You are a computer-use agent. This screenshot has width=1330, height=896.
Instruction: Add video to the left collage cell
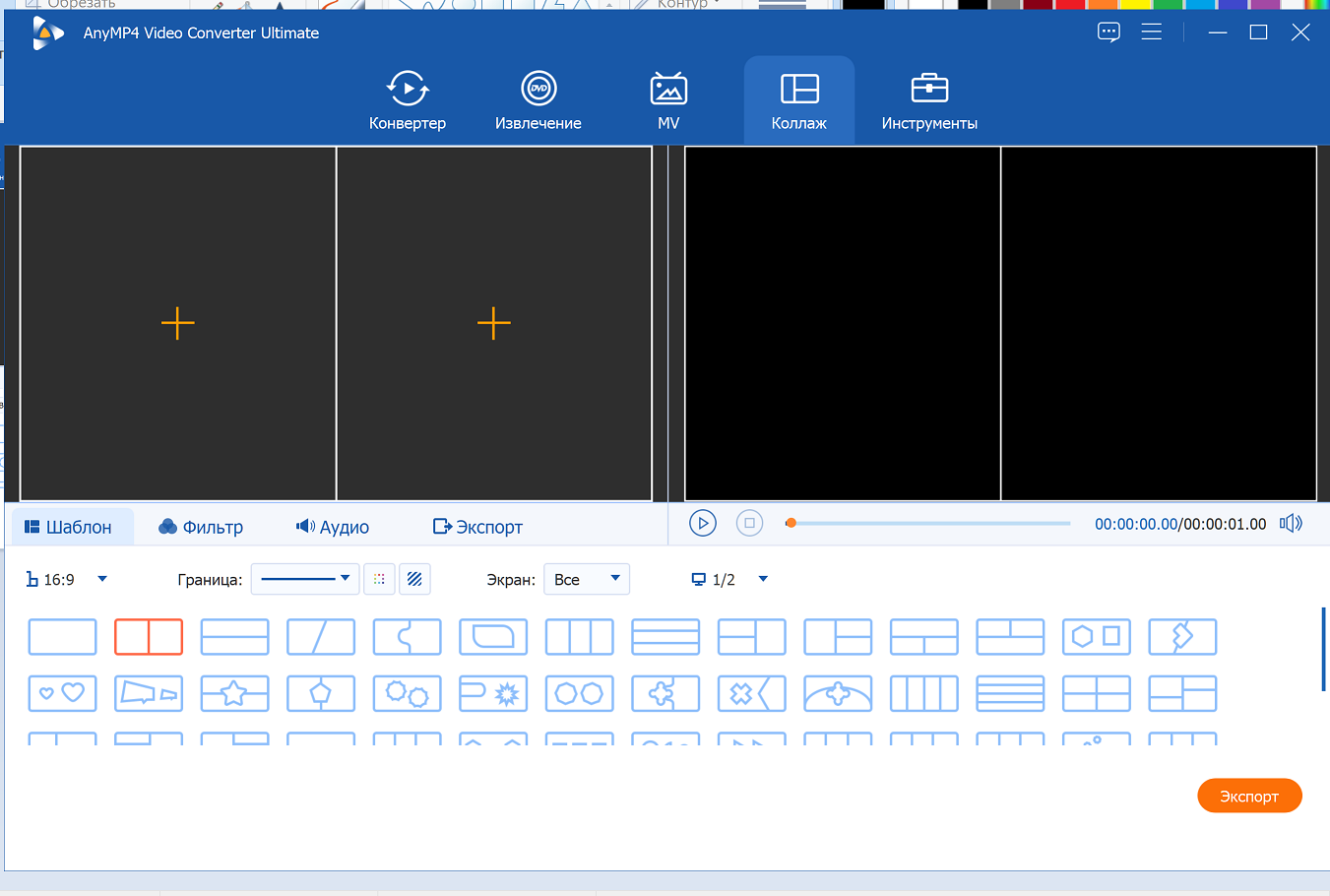[178, 323]
